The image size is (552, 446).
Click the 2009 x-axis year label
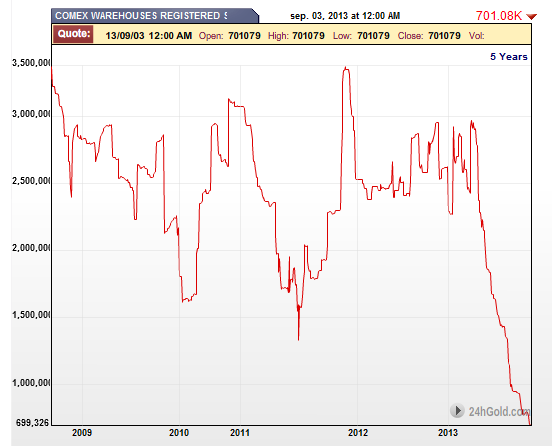[x=82, y=432]
